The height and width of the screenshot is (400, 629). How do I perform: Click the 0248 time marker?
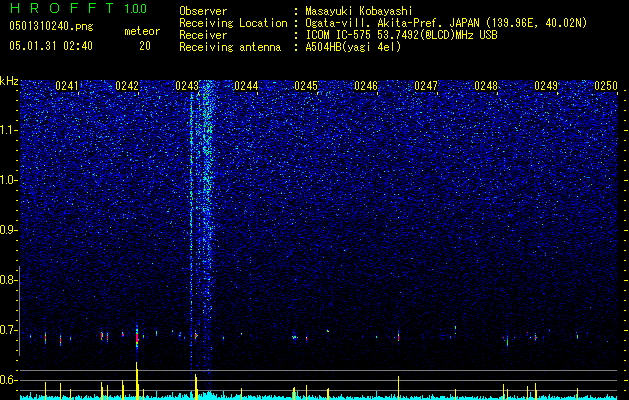pos(486,86)
